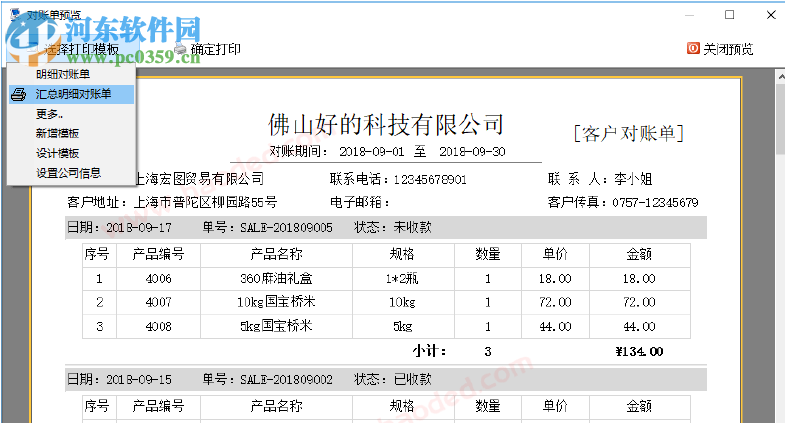
Task: Click the [客户对账单] heading
Action: tap(628, 134)
